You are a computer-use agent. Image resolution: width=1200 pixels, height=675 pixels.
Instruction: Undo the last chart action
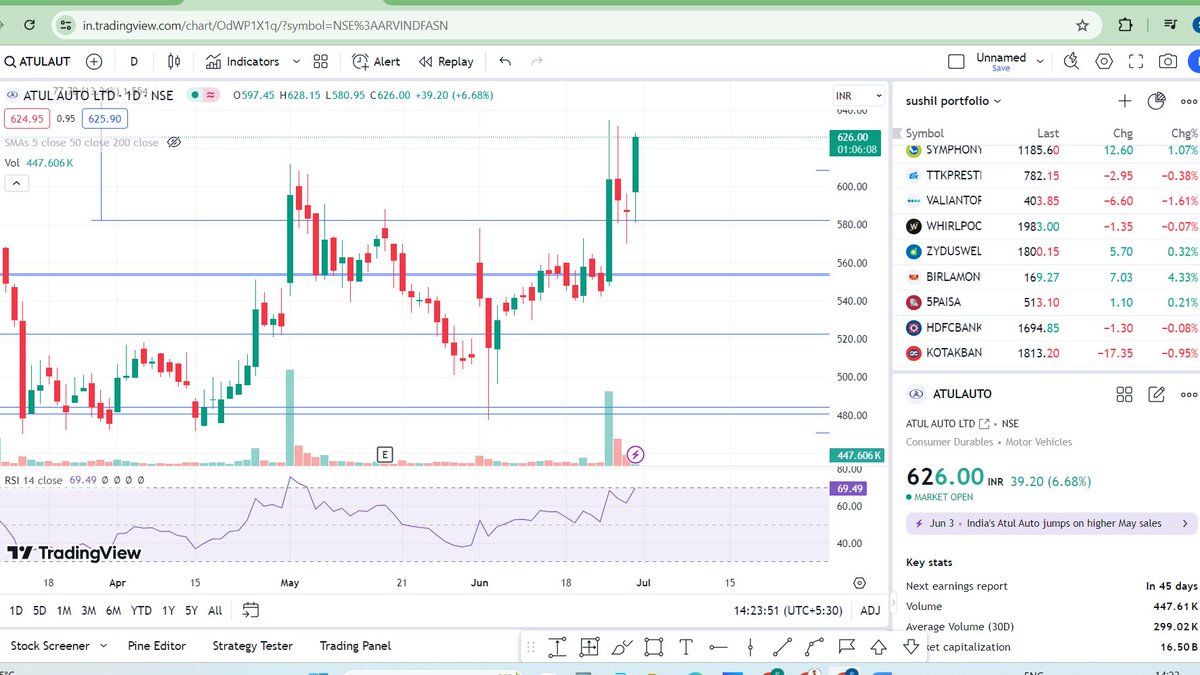click(505, 61)
